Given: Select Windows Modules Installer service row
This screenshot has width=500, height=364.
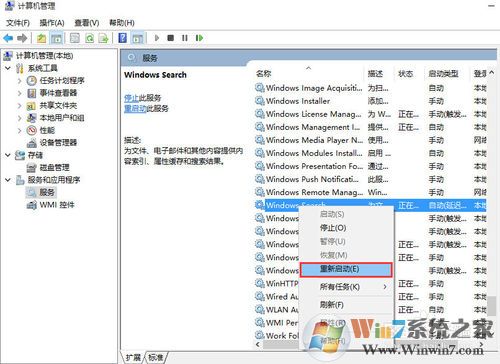Looking at the screenshot, I should tap(370, 153).
